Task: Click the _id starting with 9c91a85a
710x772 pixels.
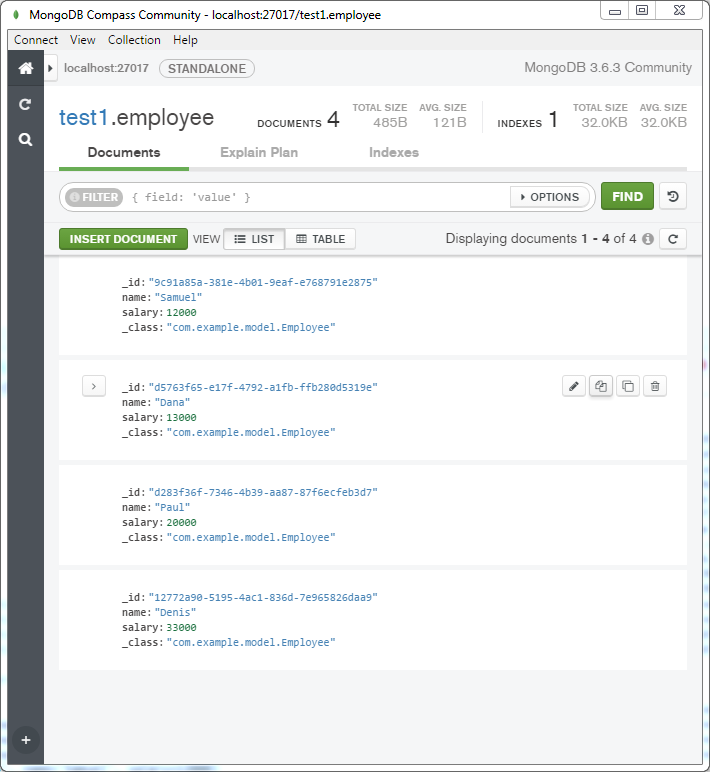Action: pos(263,283)
